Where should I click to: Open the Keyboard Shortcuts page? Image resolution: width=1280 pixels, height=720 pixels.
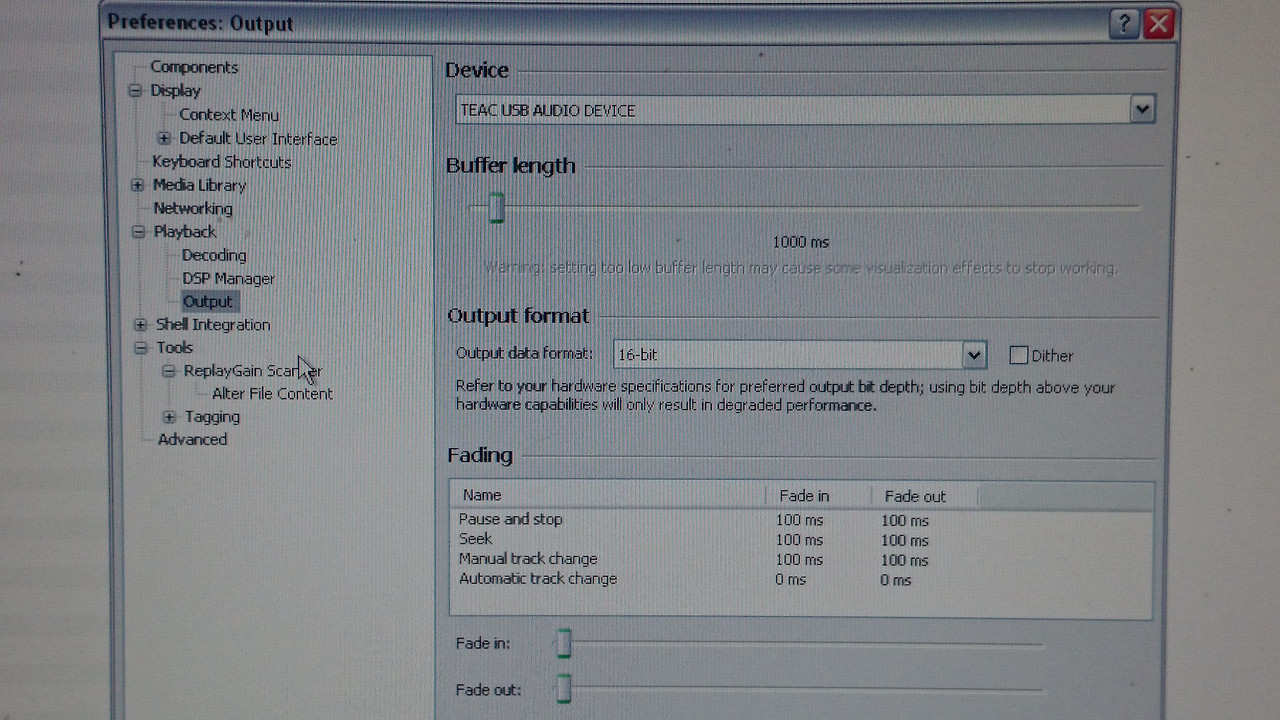coord(221,162)
